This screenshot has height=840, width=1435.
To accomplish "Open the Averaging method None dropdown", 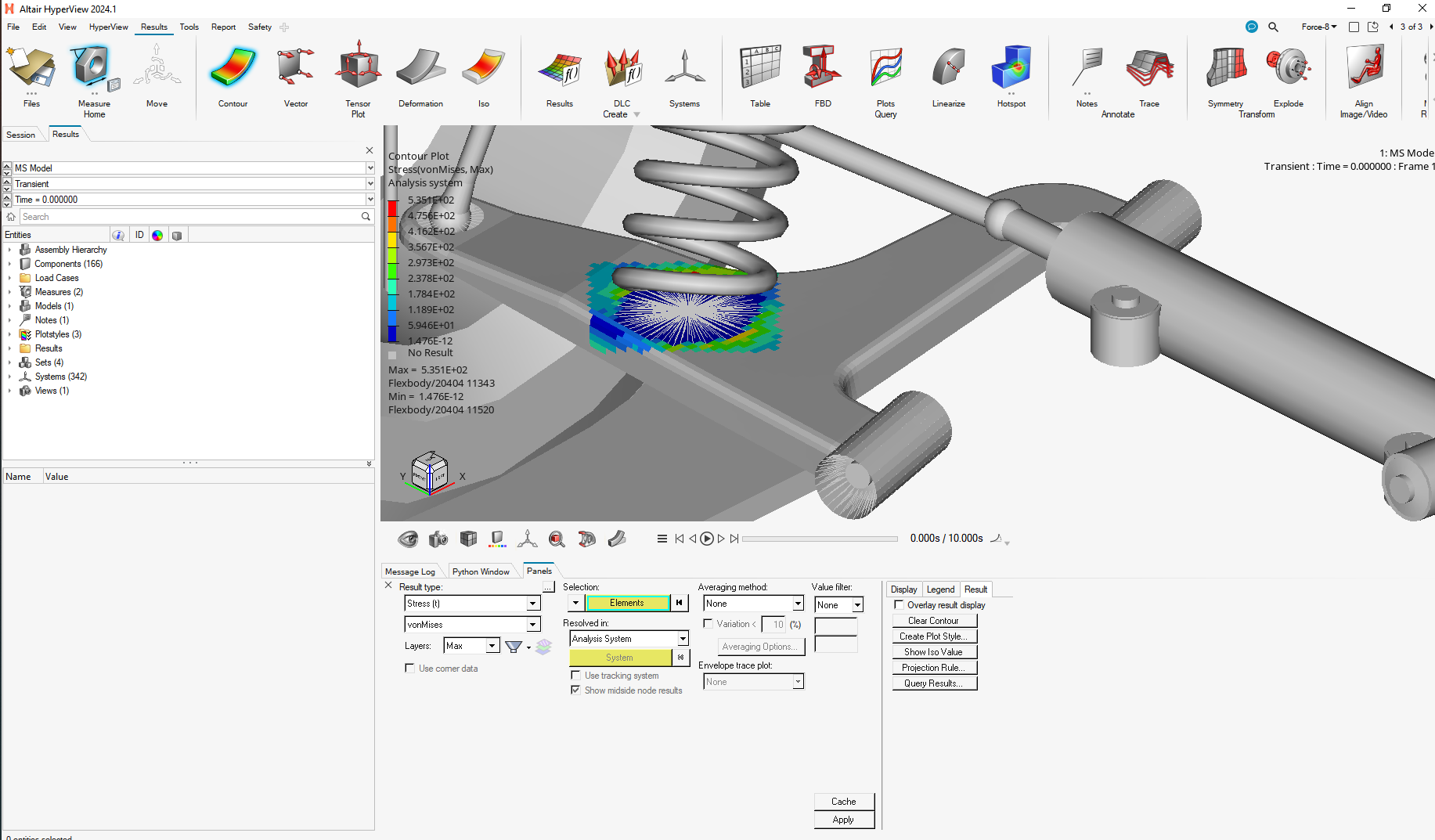I will [x=798, y=604].
